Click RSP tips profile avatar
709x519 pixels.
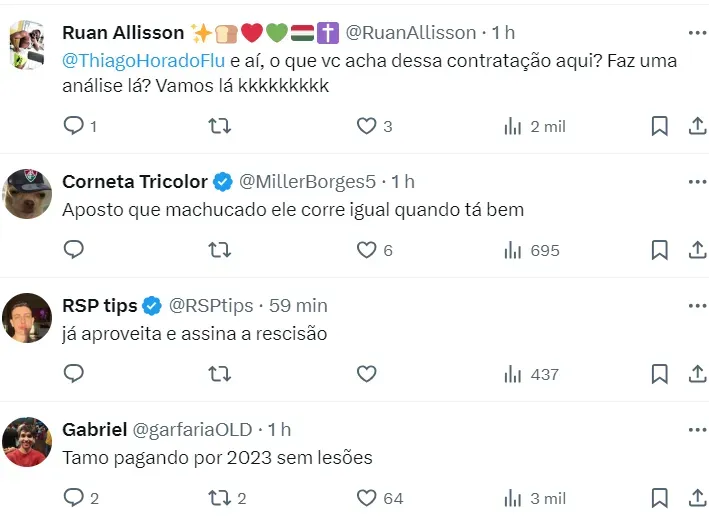click(x=27, y=318)
